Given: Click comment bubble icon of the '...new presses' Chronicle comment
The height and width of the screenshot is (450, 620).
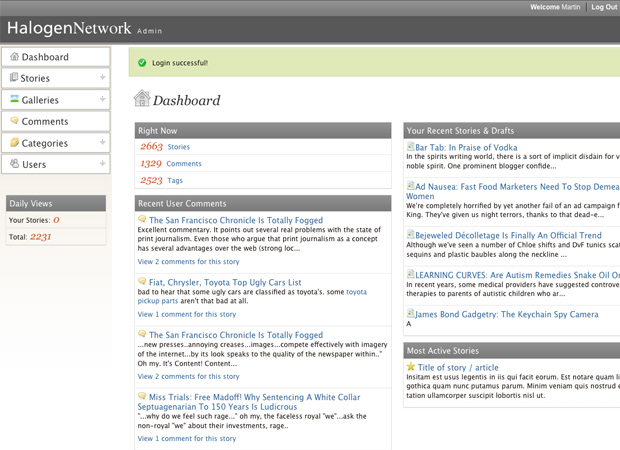Looking at the screenshot, I should [142, 333].
